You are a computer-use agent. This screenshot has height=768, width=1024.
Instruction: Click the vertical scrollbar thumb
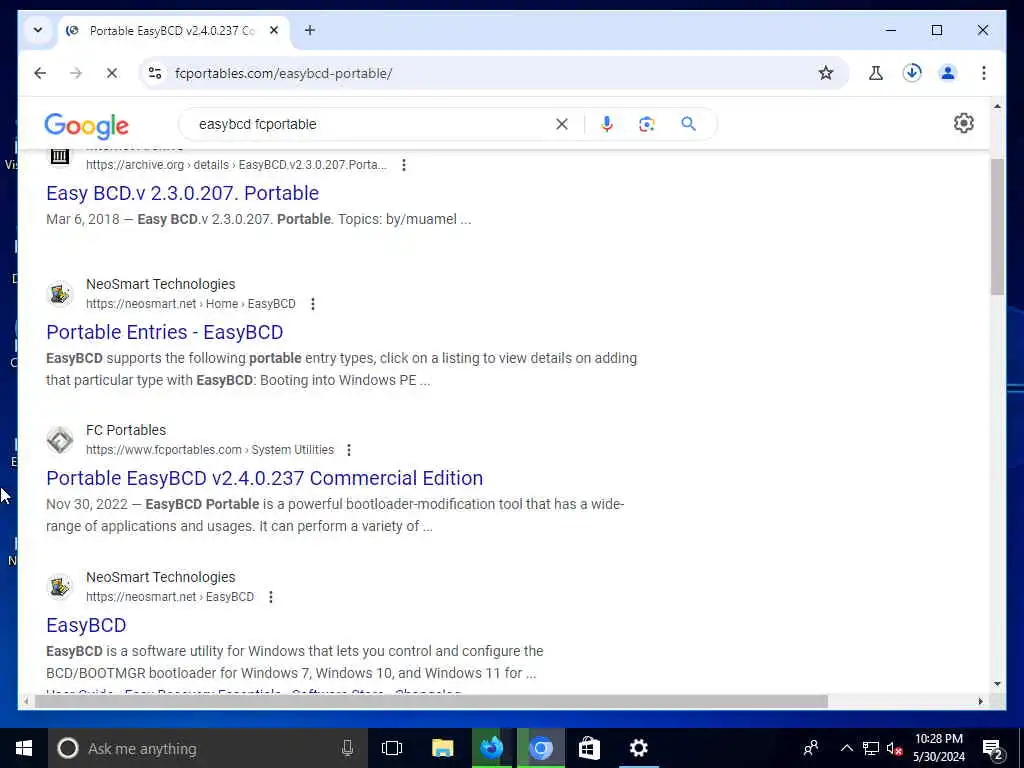coord(997,226)
